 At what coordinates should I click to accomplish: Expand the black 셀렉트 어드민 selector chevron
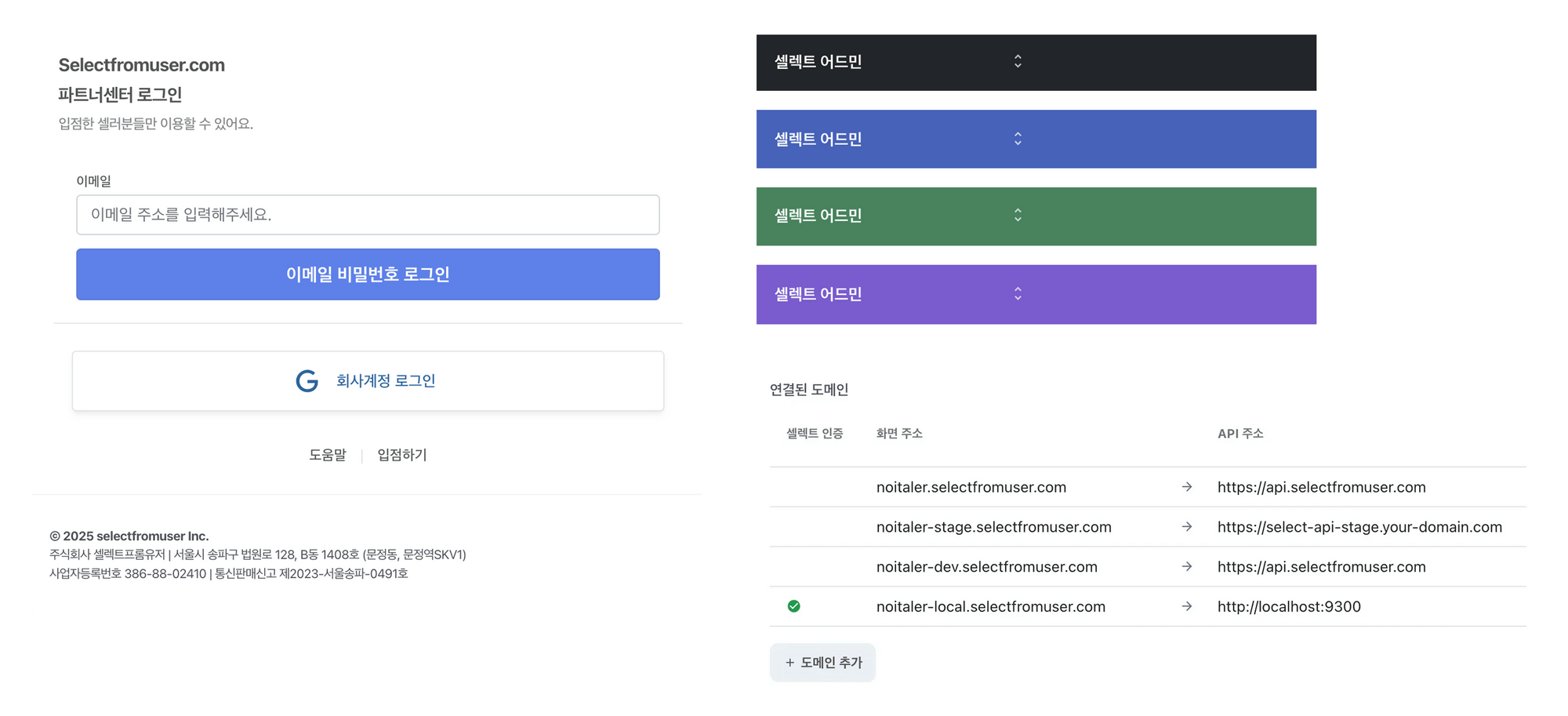1018,61
